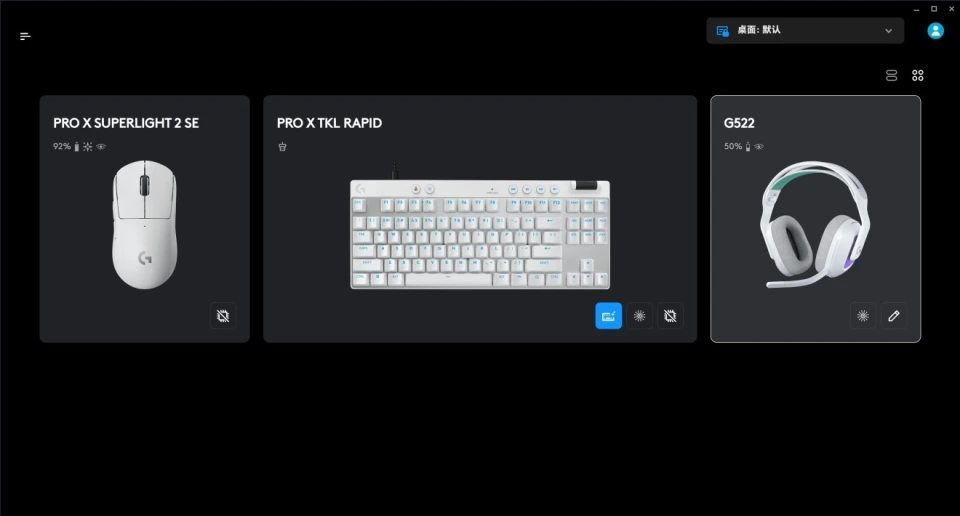The height and width of the screenshot is (516, 960).
Task: Open onboard memory mode for PRO X SUPERLIGHT 2 SE
Action: pos(223,316)
